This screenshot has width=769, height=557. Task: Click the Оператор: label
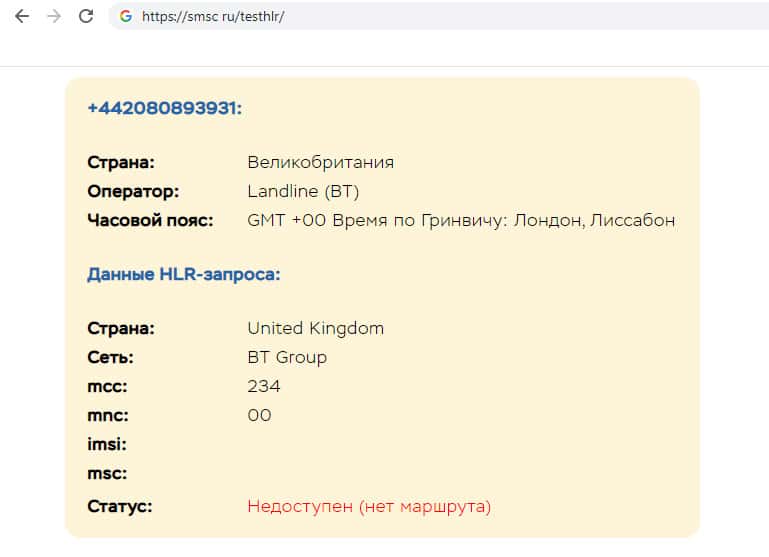coord(133,191)
